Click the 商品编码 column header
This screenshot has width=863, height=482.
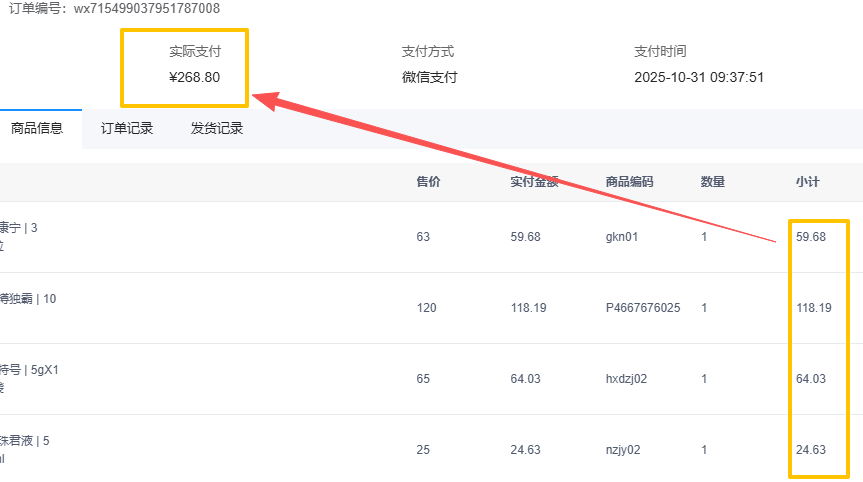click(629, 182)
